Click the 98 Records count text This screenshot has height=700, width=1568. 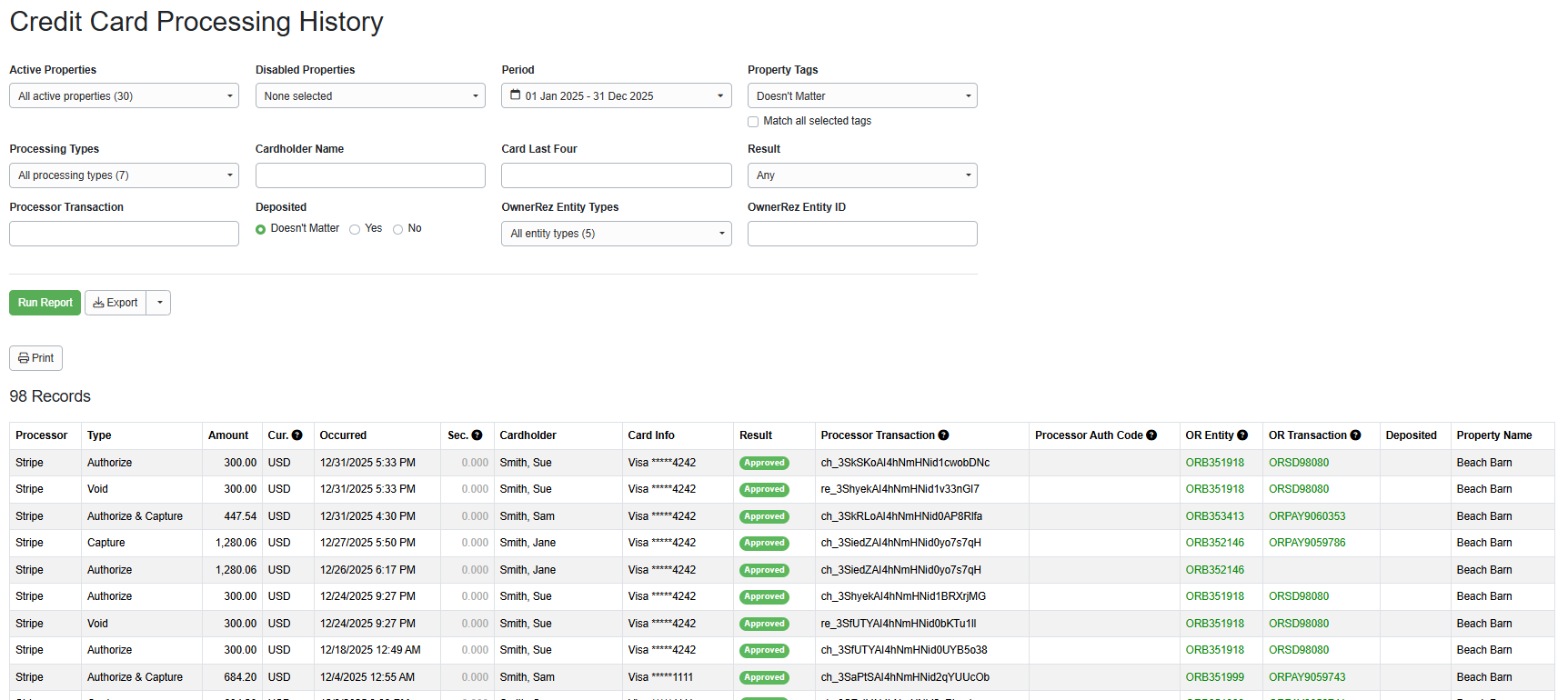point(50,396)
